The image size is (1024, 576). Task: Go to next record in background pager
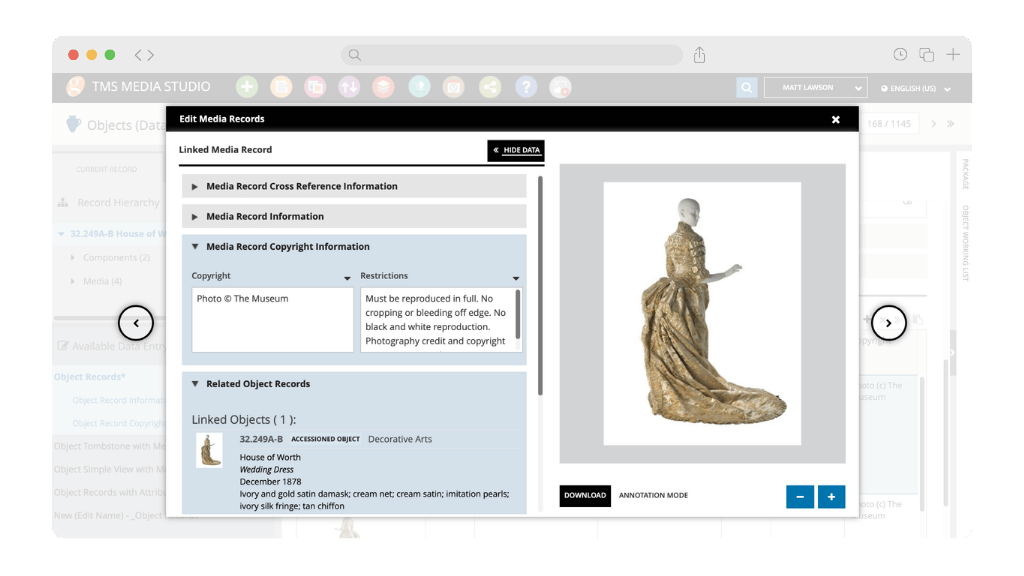coord(934,123)
